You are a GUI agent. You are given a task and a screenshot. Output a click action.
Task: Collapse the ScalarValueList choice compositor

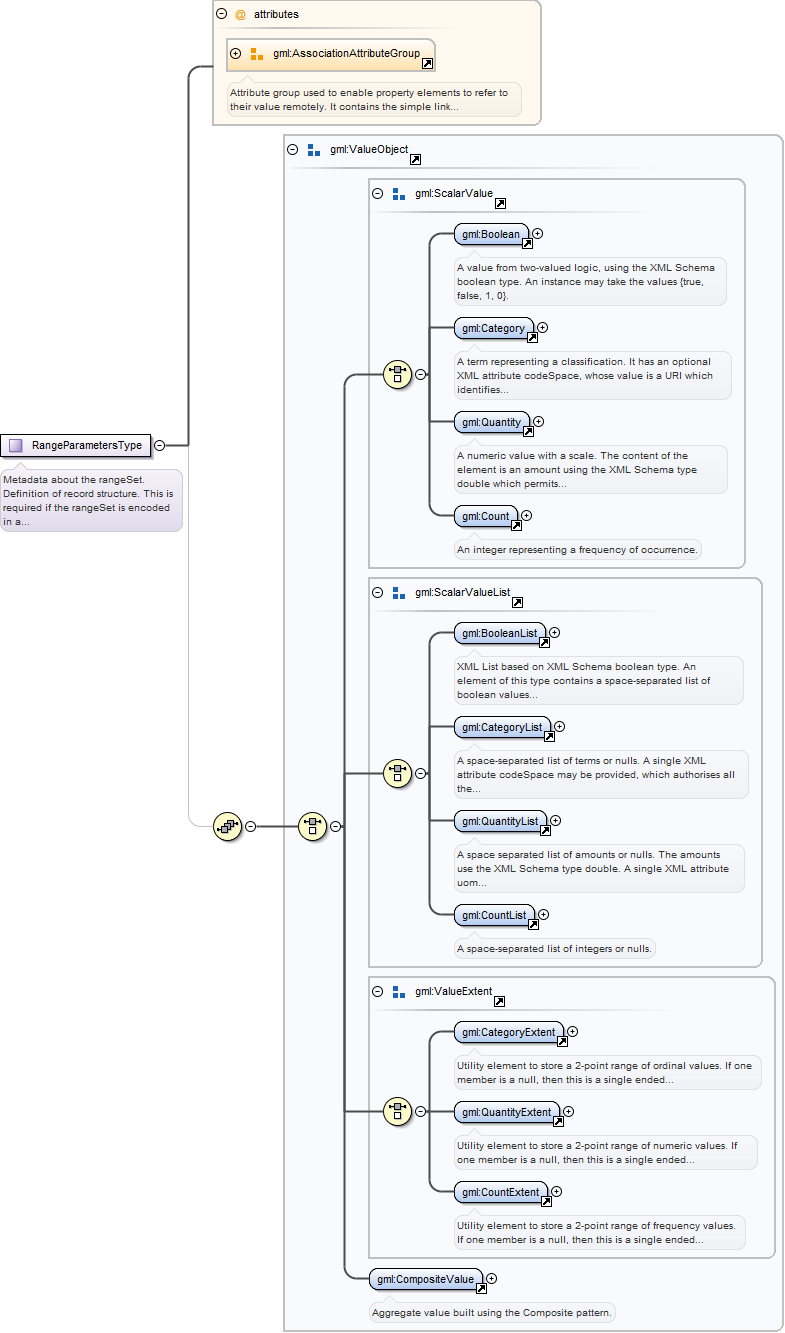(421, 773)
